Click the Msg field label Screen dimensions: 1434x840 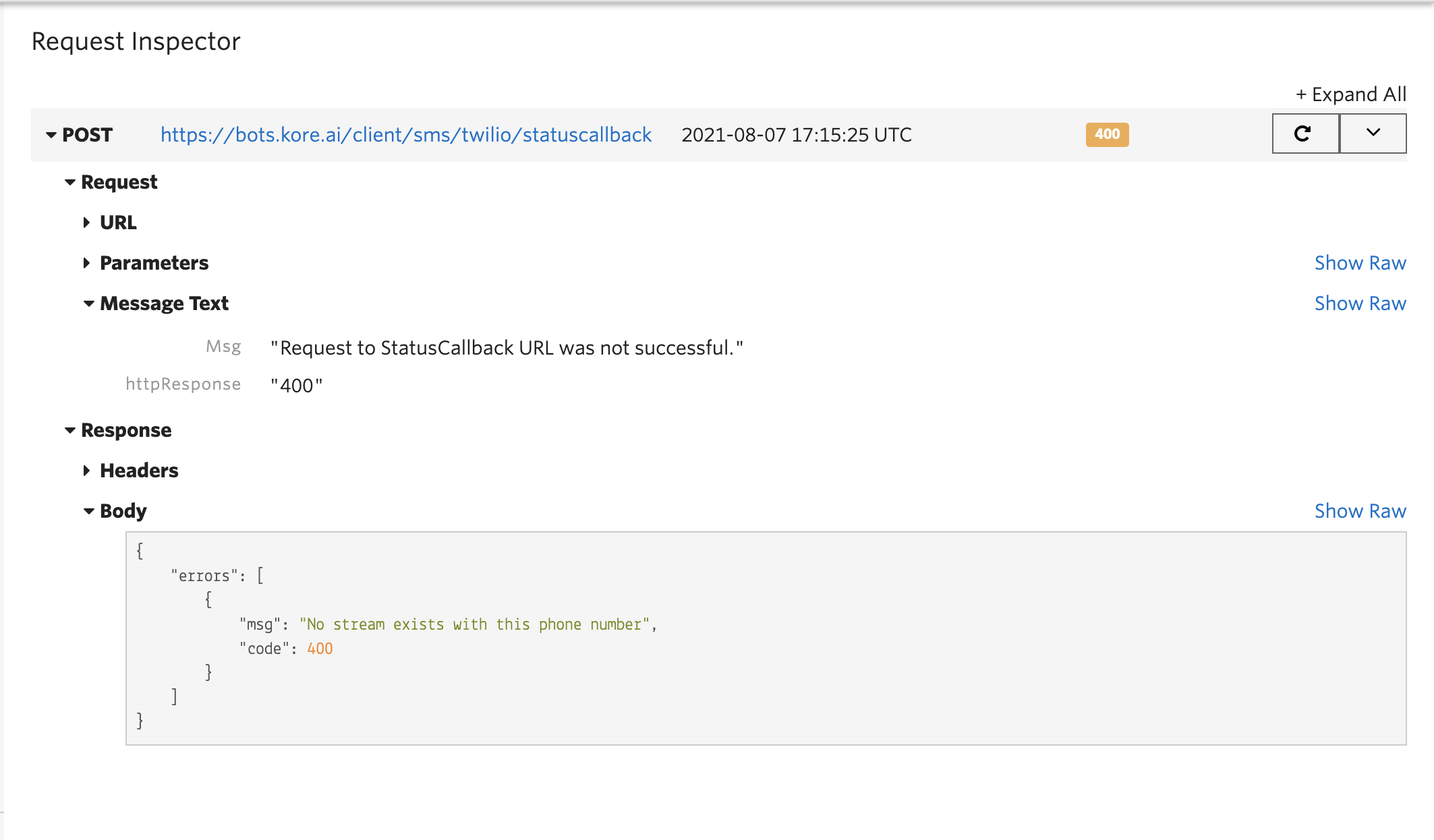pos(223,347)
